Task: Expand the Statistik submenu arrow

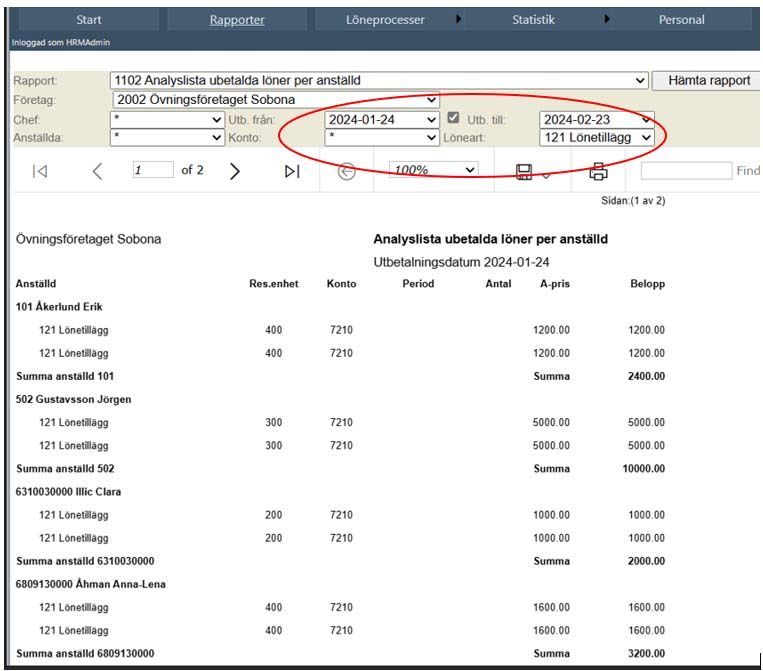Action: tap(607, 19)
